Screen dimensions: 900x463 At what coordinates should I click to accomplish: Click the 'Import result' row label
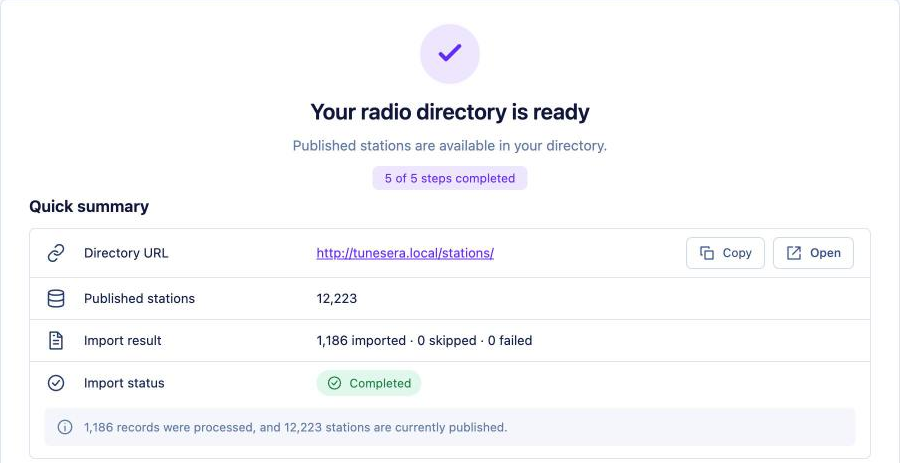pyautogui.click(x=123, y=341)
